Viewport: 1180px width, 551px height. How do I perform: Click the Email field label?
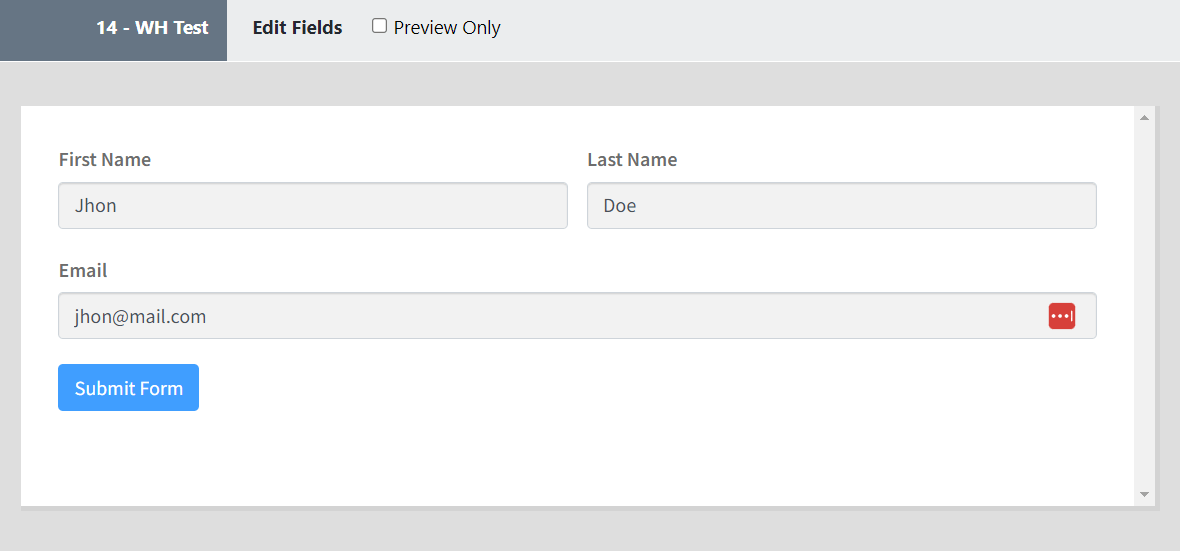[83, 271]
